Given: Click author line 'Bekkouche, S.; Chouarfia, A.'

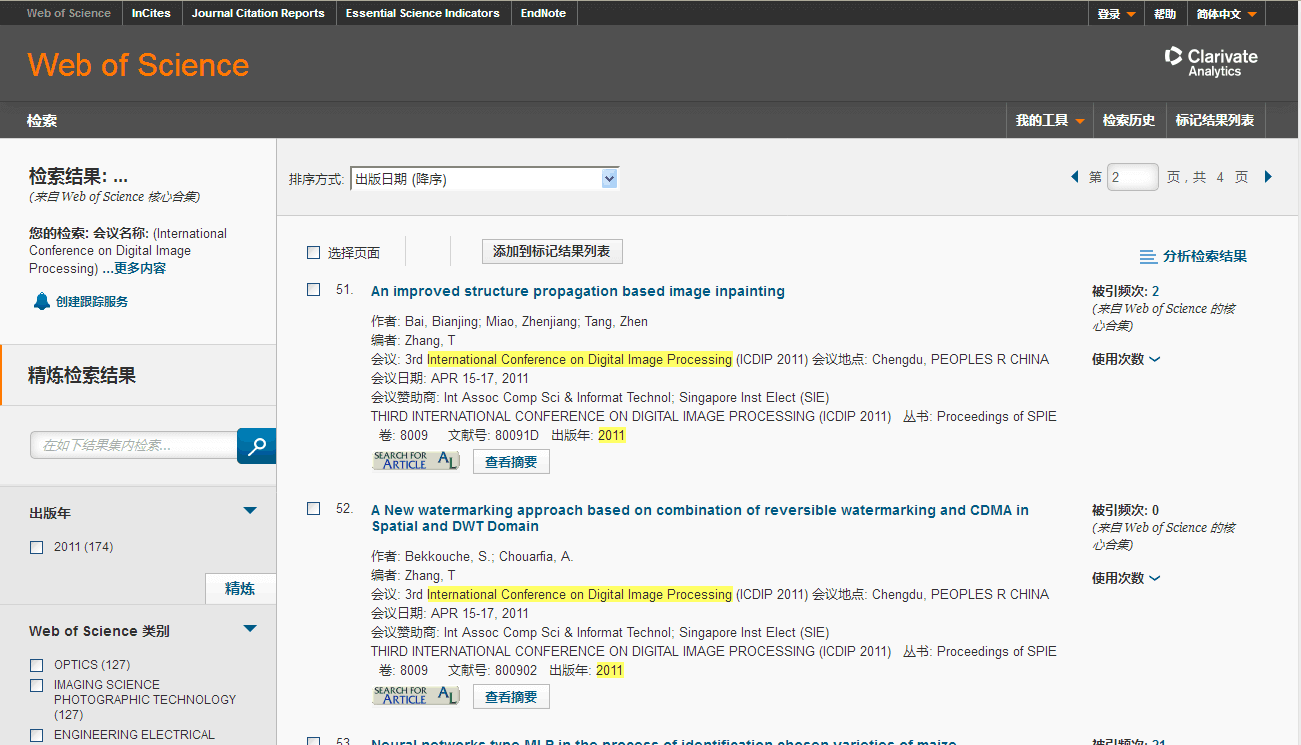Looking at the screenshot, I should [x=489, y=557].
